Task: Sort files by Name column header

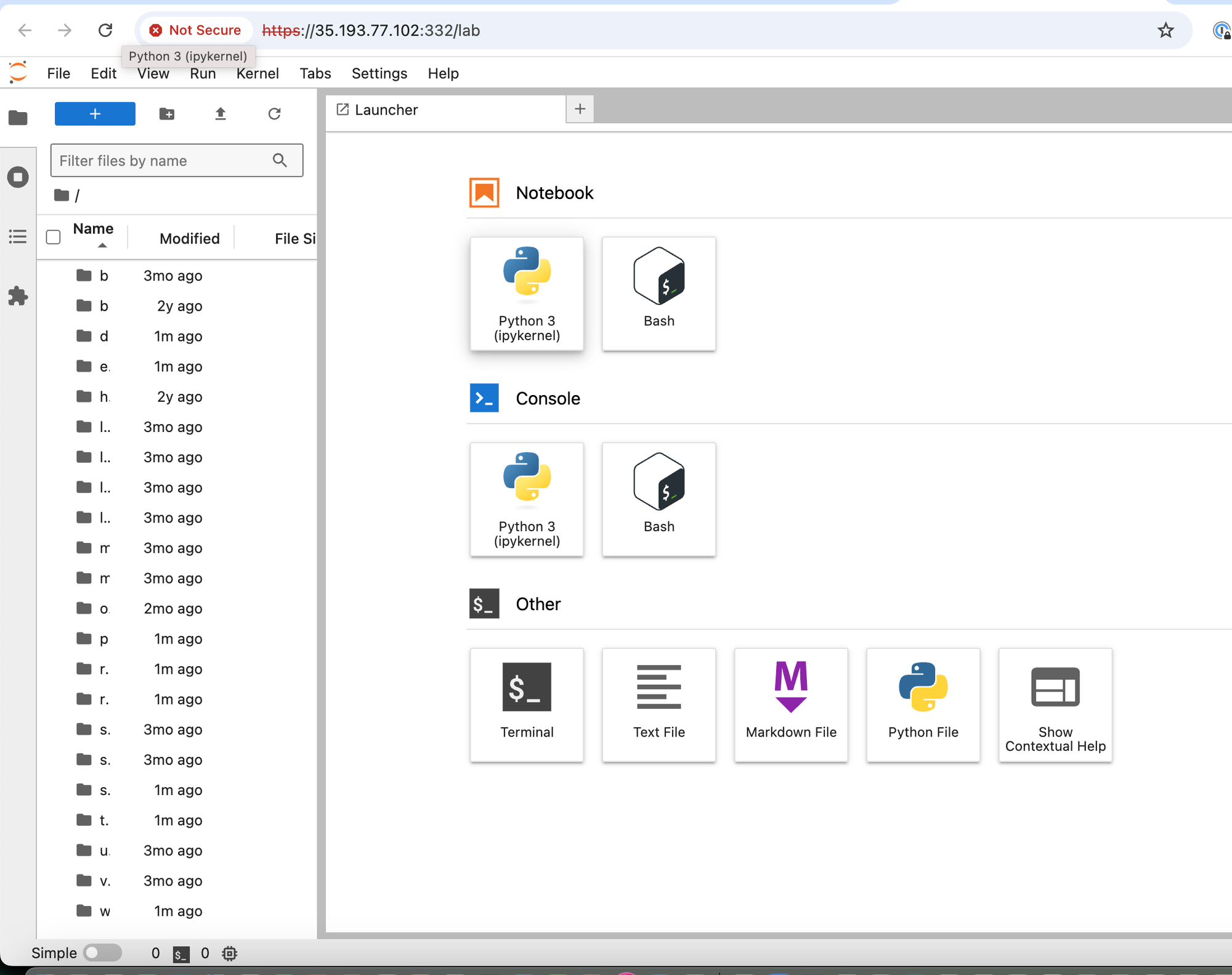Action: click(x=93, y=229)
